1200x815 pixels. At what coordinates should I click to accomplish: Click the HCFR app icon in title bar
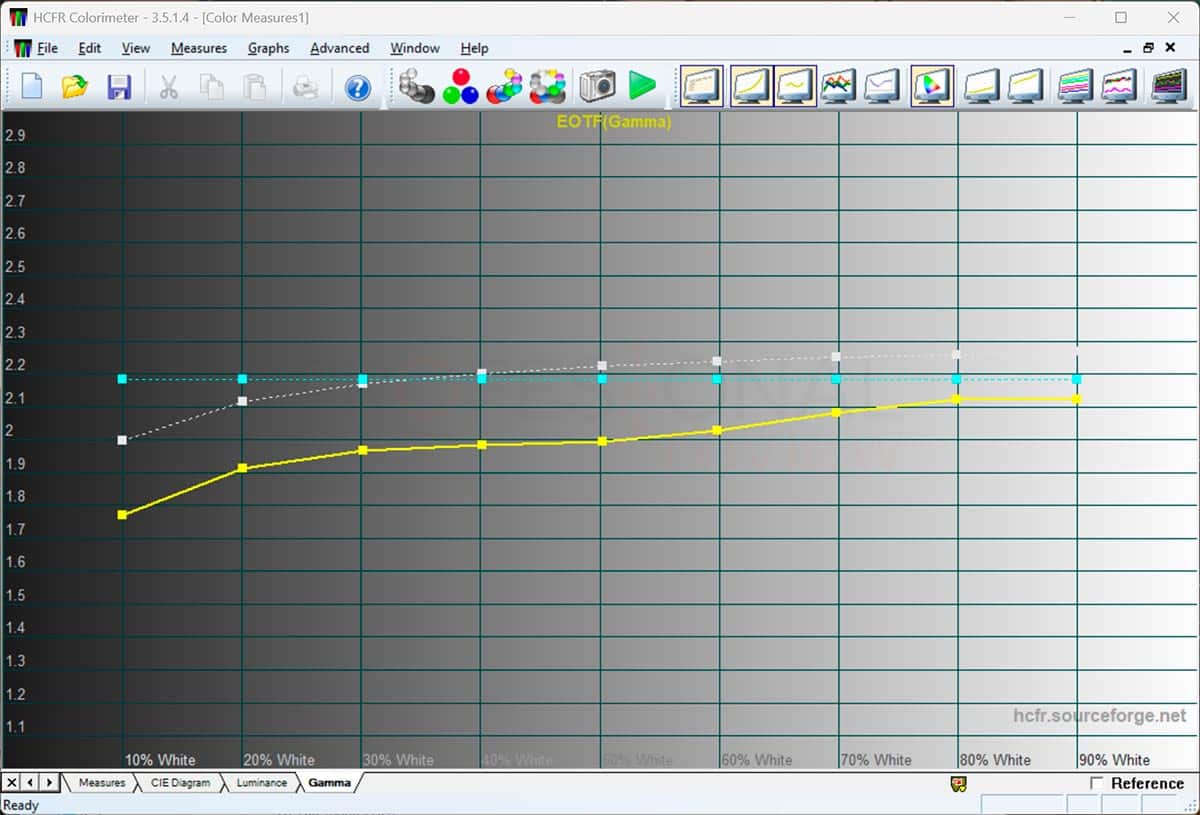[x=18, y=17]
